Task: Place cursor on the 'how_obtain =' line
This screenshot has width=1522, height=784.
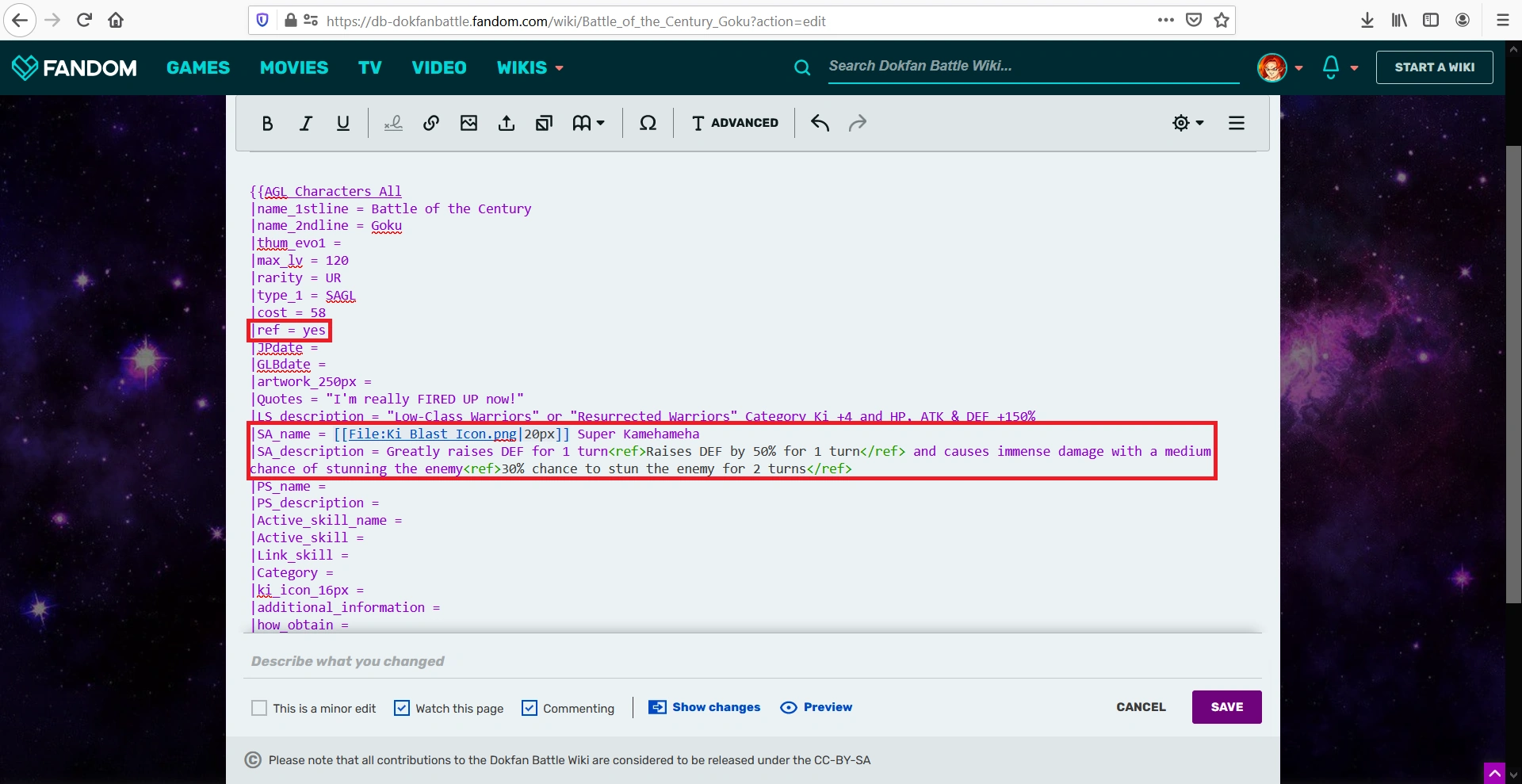Action: click(x=300, y=625)
